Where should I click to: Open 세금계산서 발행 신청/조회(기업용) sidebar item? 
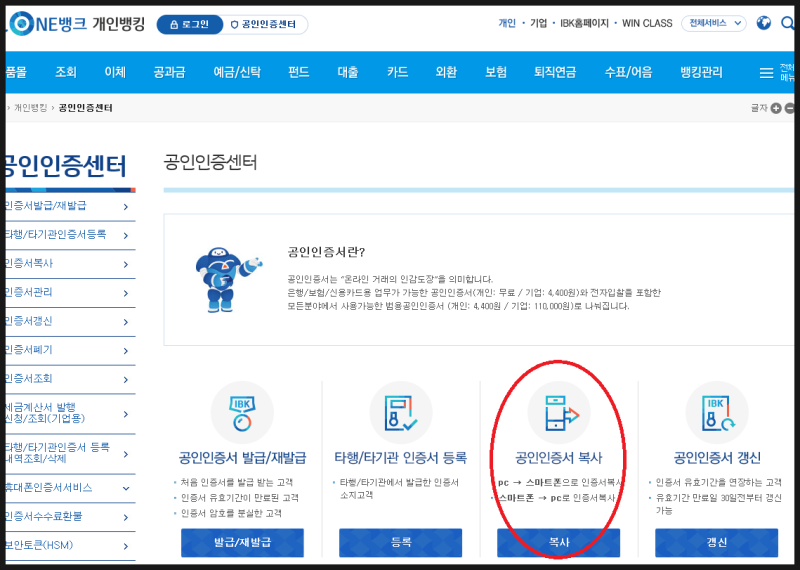tap(68, 413)
